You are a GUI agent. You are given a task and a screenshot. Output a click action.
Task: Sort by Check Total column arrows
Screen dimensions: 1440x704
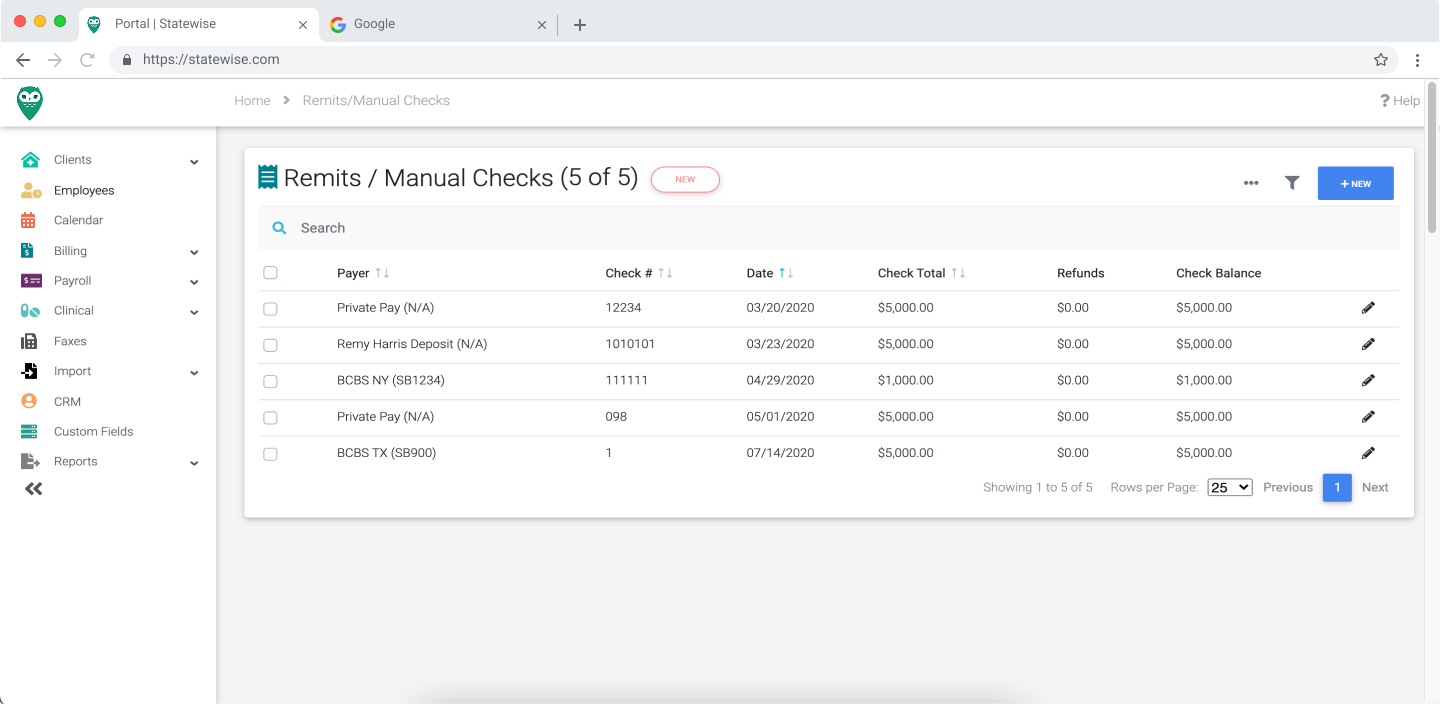958,273
